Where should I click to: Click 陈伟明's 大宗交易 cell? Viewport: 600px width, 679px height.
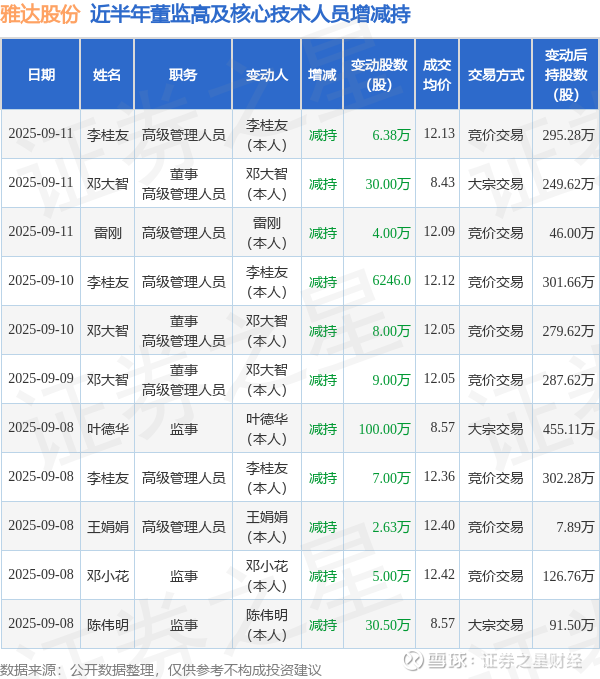click(495, 624)
